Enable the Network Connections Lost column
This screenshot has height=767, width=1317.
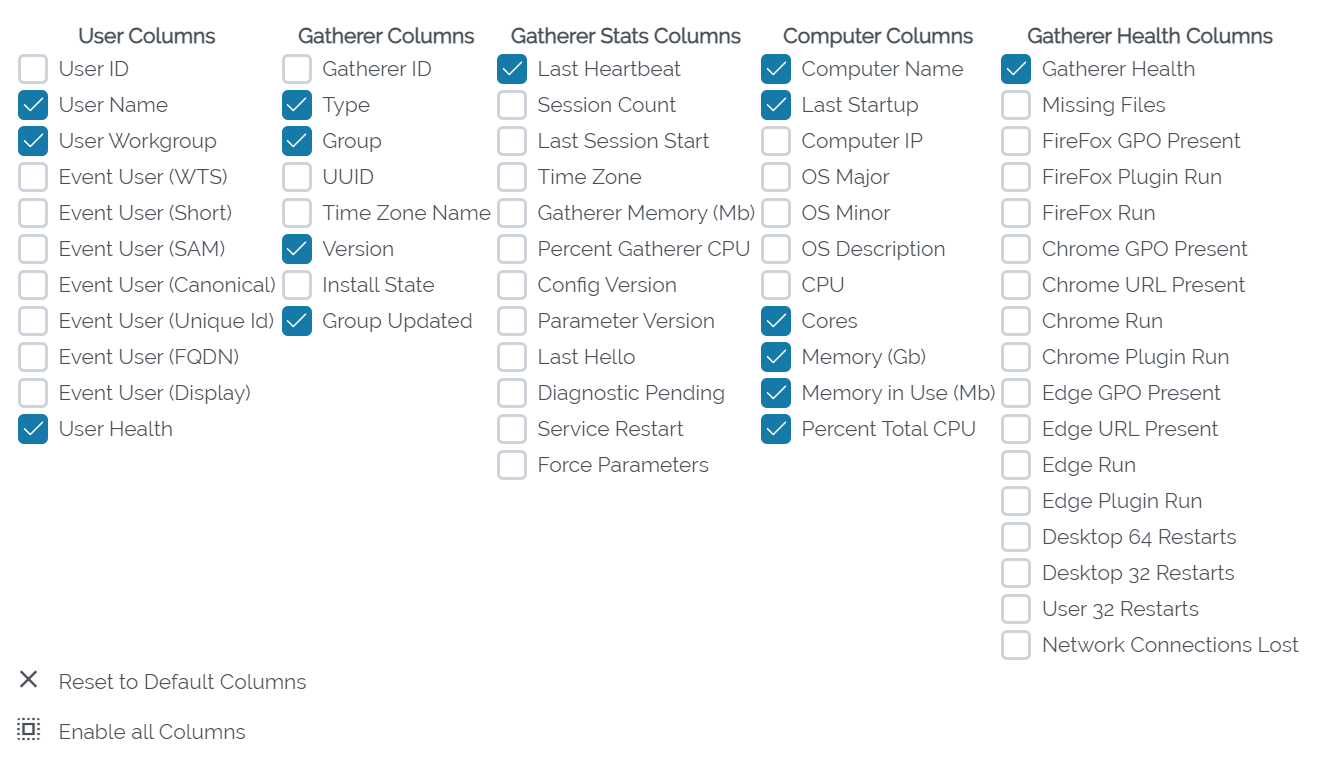coord(1015,644)
